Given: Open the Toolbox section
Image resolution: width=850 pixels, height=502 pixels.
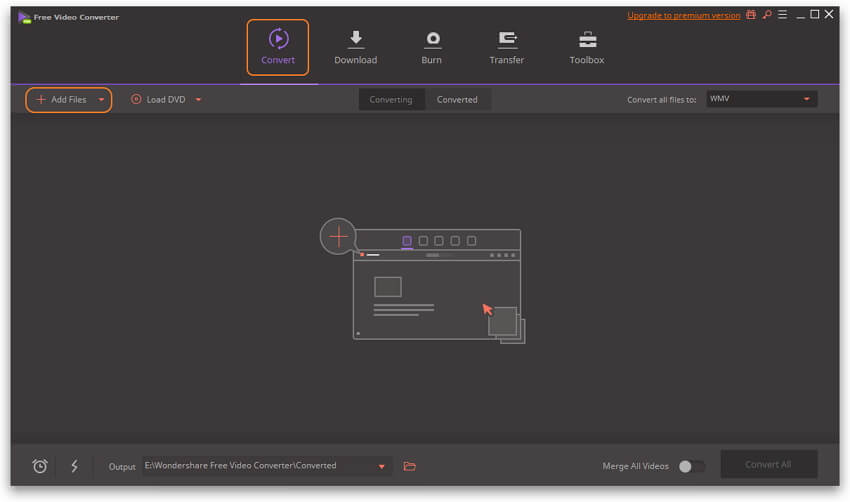Looking at the screenshot, I should point(587,47).
